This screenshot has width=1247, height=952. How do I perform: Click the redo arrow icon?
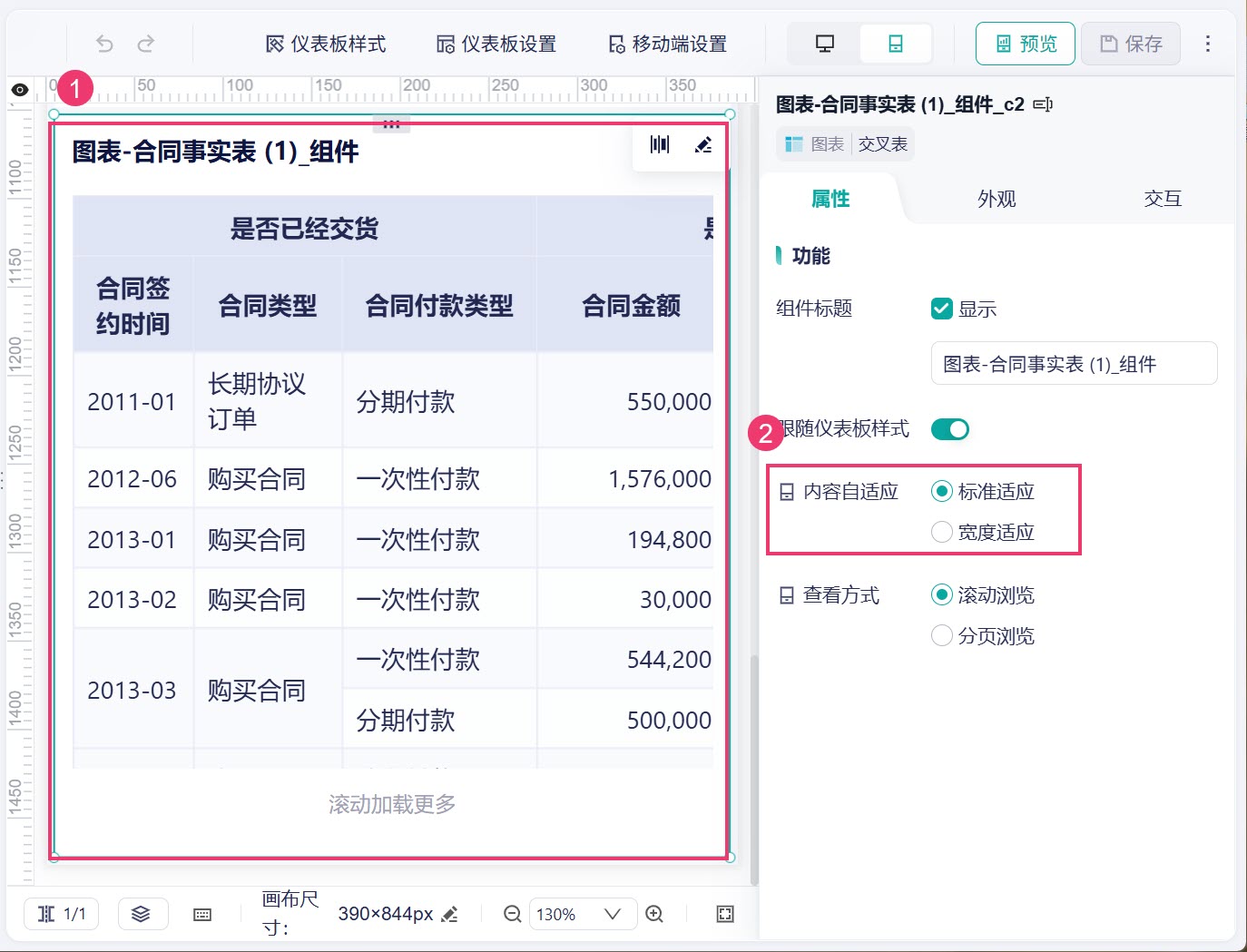coord(145,44)
